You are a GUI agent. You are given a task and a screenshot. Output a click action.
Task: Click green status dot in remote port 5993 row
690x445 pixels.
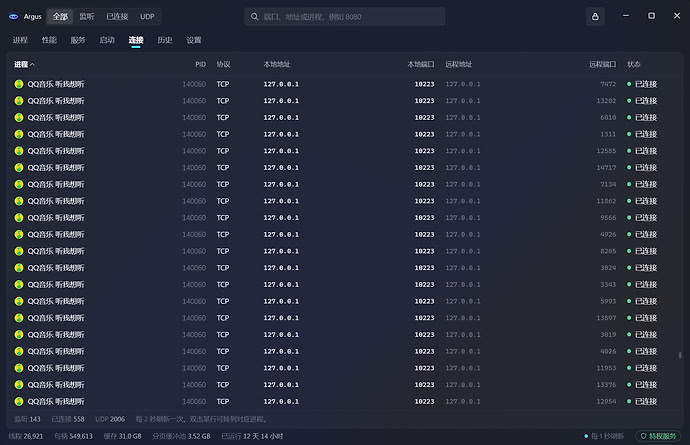pyautogui.click(x=629, y=302)
